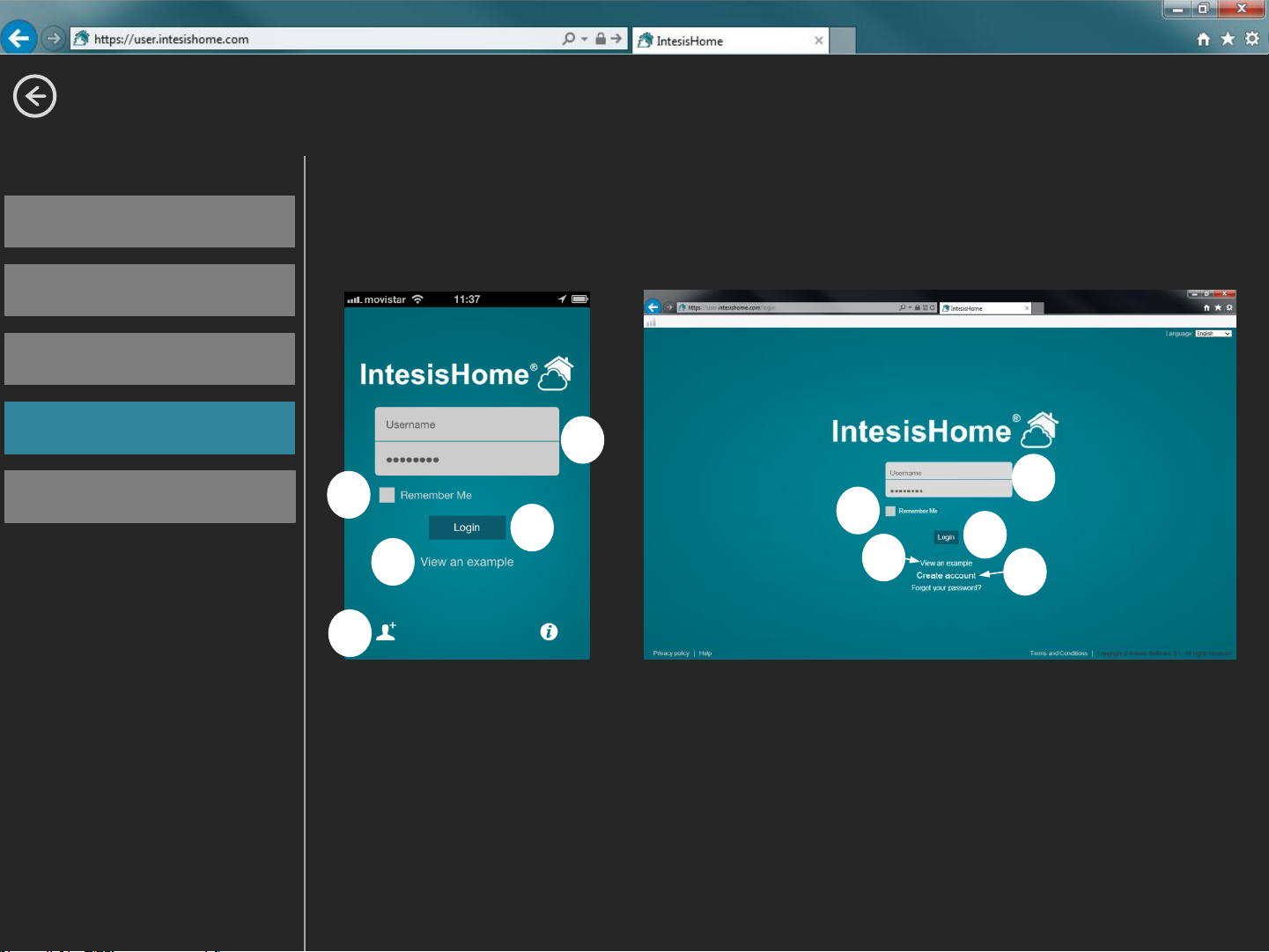Viewport: 1269px width, 952px height.
Task: Click the Create account link
Action: pos(946,575)
